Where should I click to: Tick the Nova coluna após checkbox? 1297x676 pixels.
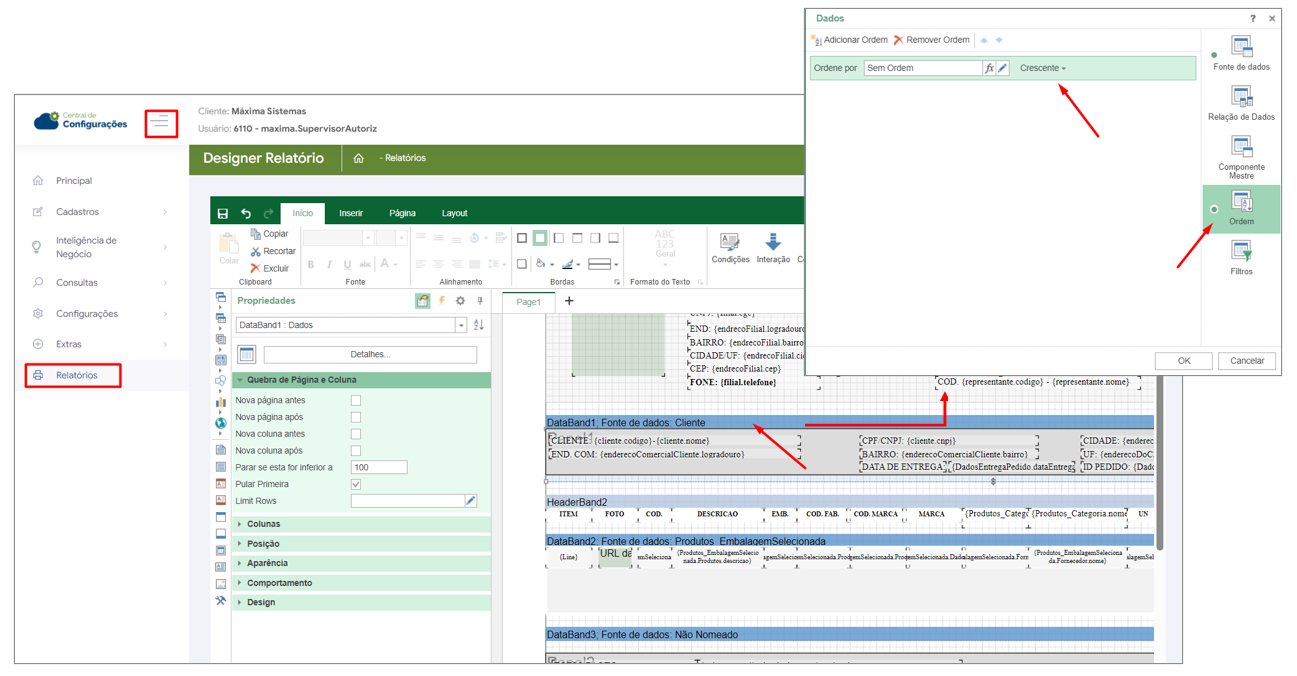point(356,451)
